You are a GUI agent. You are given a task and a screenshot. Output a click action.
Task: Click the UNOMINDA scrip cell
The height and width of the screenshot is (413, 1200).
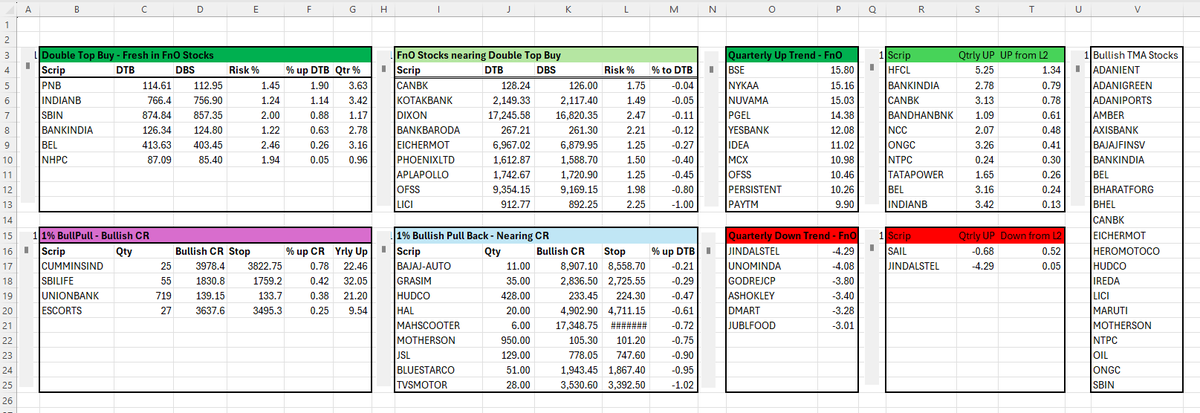coord(772,267)
